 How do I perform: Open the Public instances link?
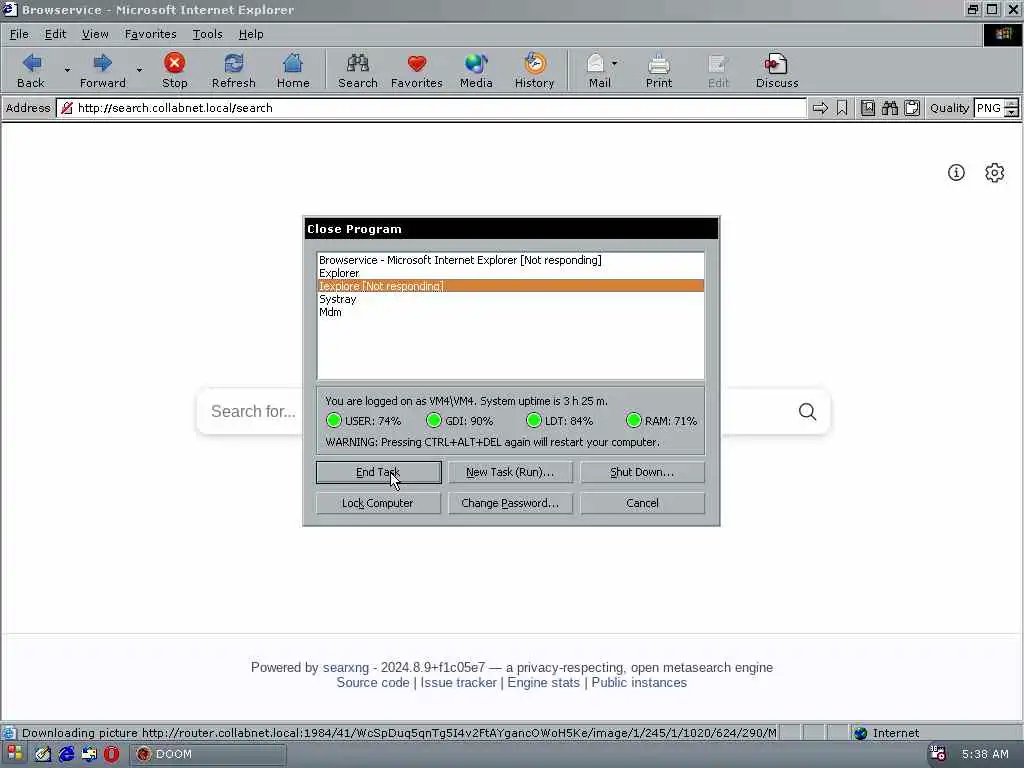639,682
